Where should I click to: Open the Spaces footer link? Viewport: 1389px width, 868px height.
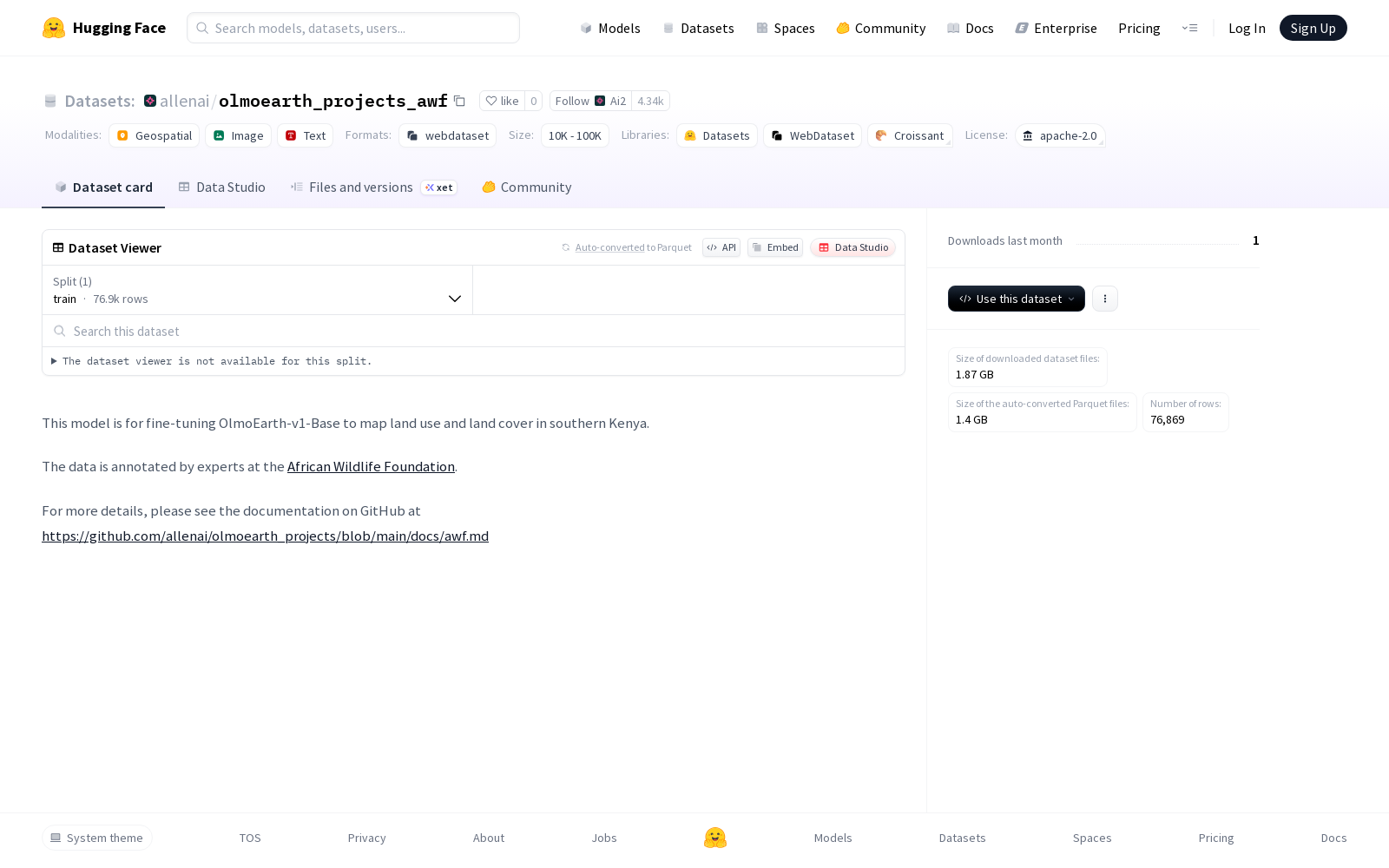1092,838
